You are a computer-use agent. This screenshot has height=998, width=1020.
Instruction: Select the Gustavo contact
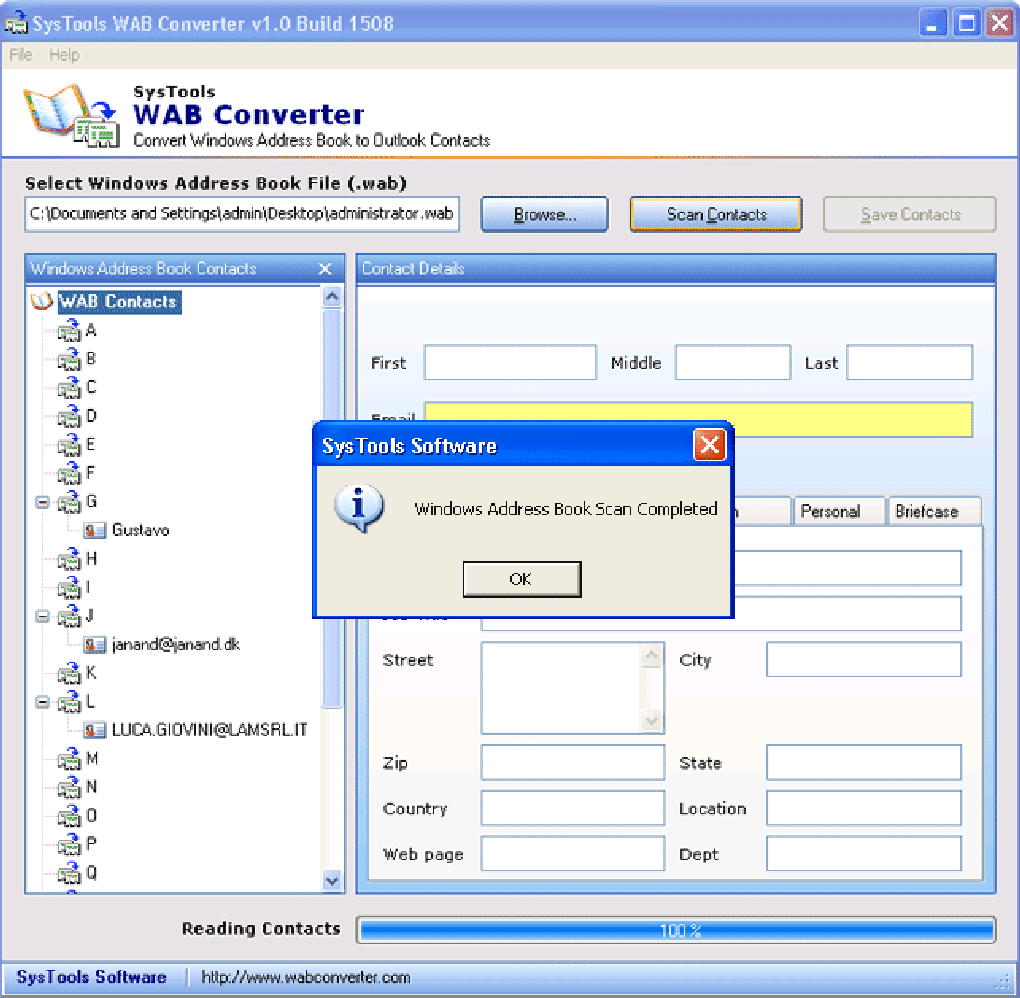[x=141, y=530]
